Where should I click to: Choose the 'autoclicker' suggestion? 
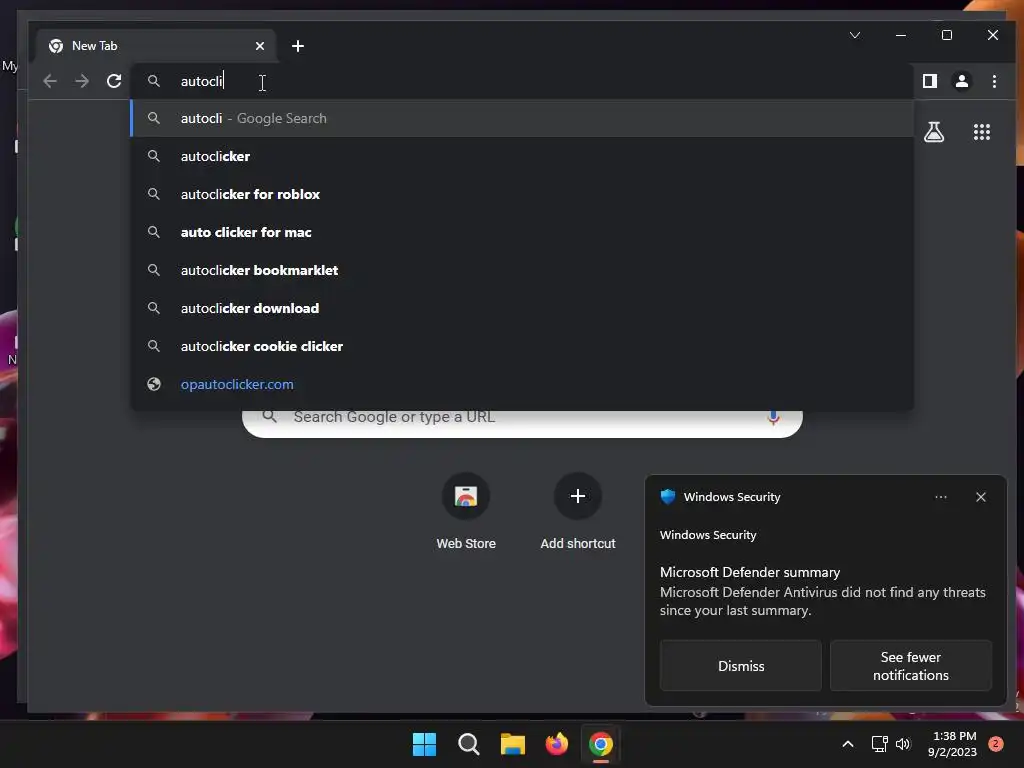pyautogui.click(x=522, y=156)
